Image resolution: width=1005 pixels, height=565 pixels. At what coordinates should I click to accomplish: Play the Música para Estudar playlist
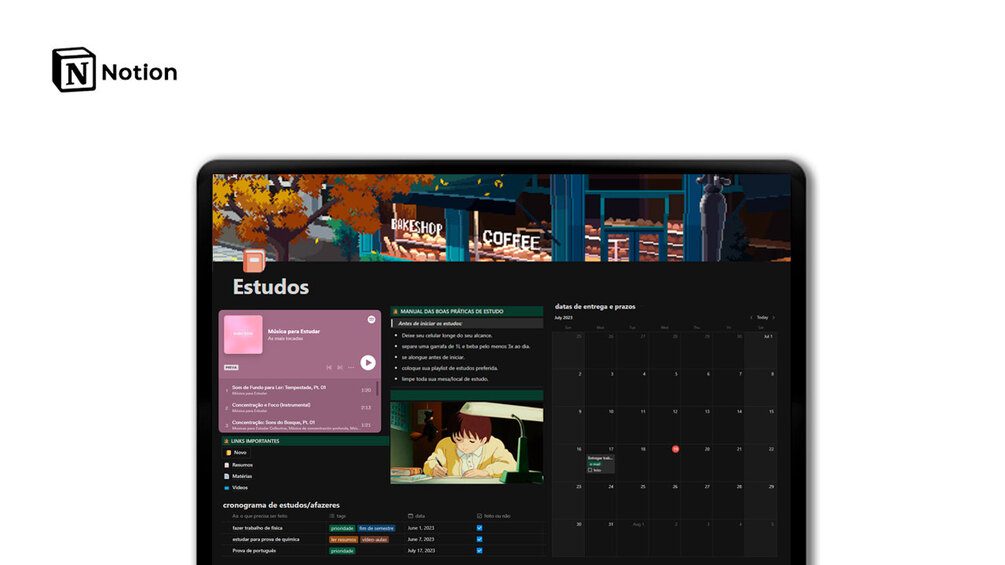point(367,363)
